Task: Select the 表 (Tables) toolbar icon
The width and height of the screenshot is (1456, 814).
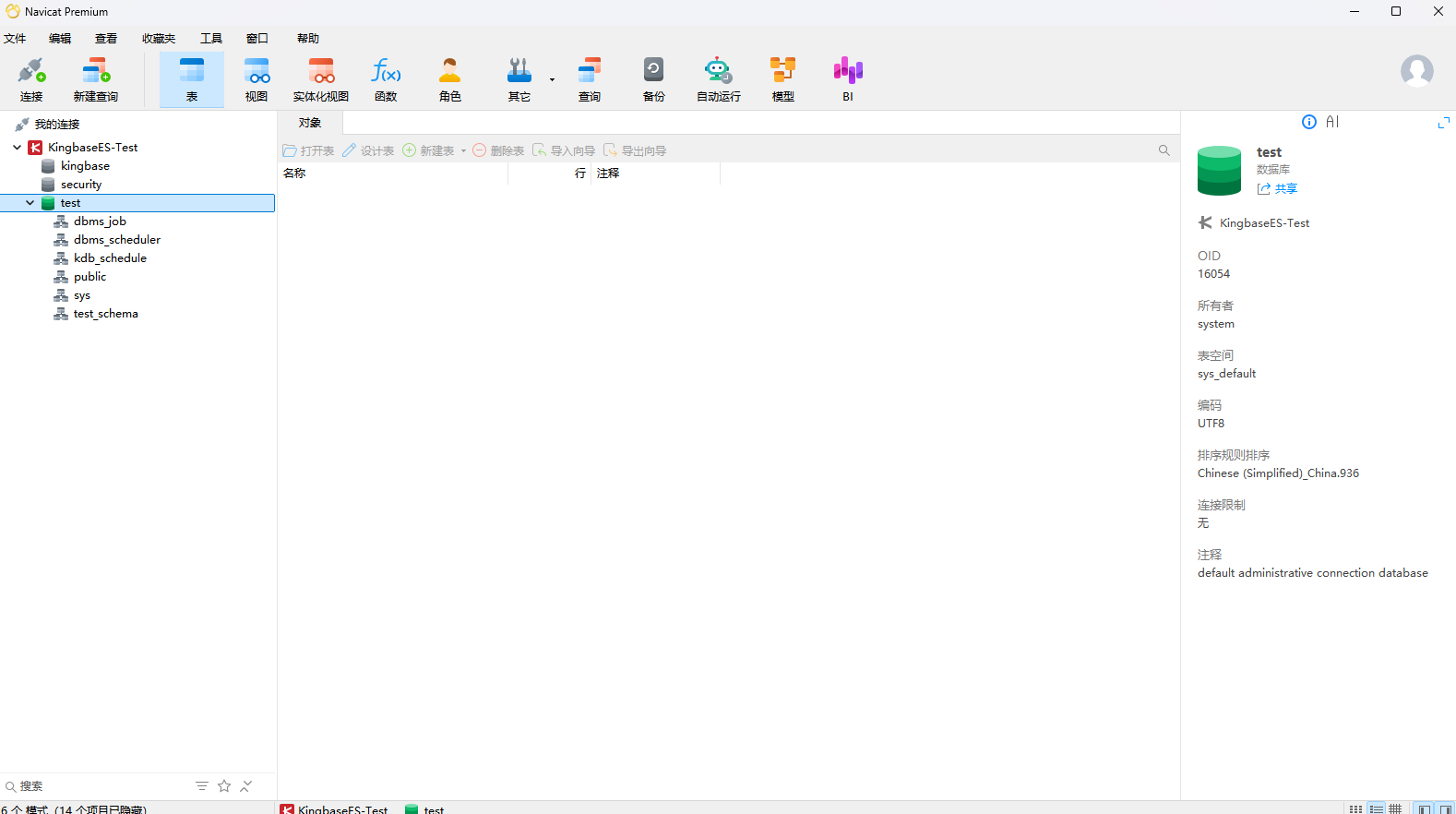Action: (x=192, y=79)
